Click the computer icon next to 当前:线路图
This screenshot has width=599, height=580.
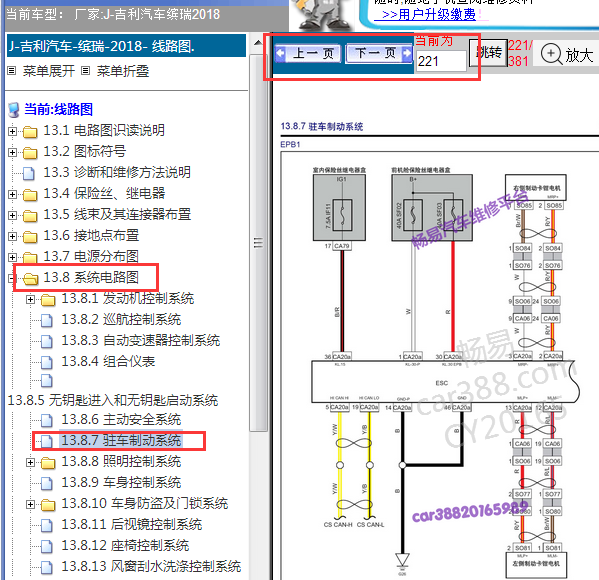14,110
